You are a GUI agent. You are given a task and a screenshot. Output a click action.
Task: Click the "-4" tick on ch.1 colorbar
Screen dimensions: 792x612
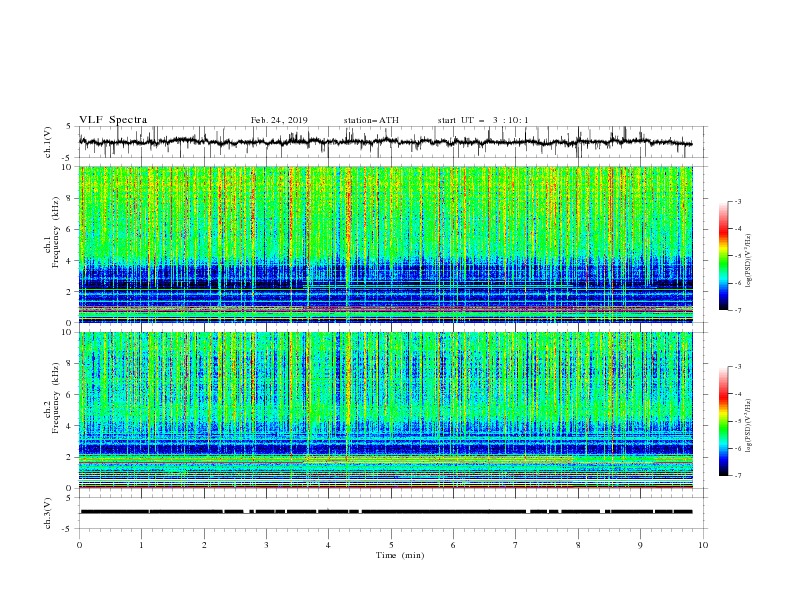point(738,229)
